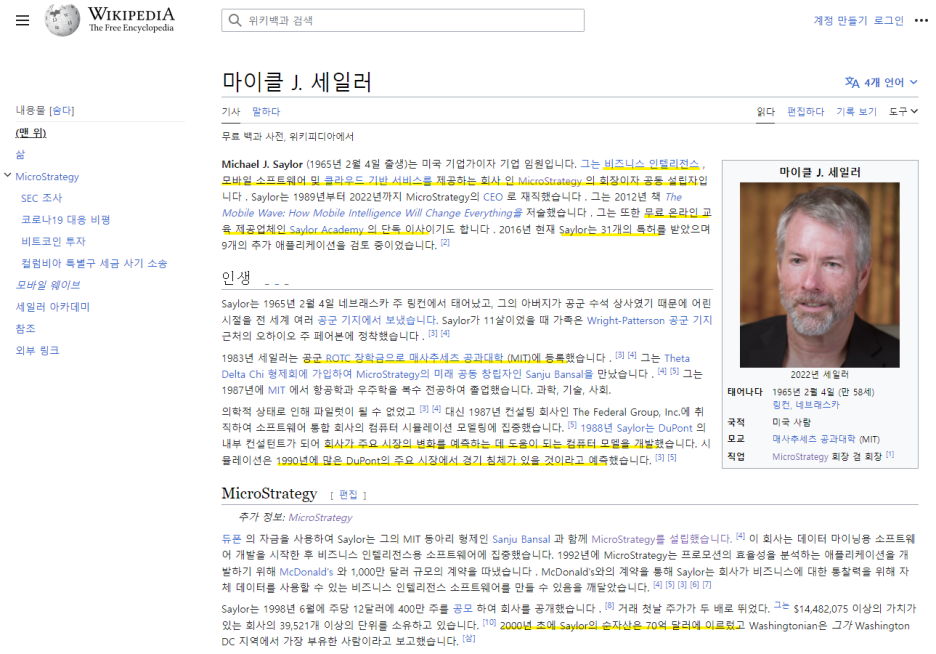Open Wright-Patterson 공군 기지 link
Image resolution: width=936 pixels, height=654 pixels.
(649, 320)
